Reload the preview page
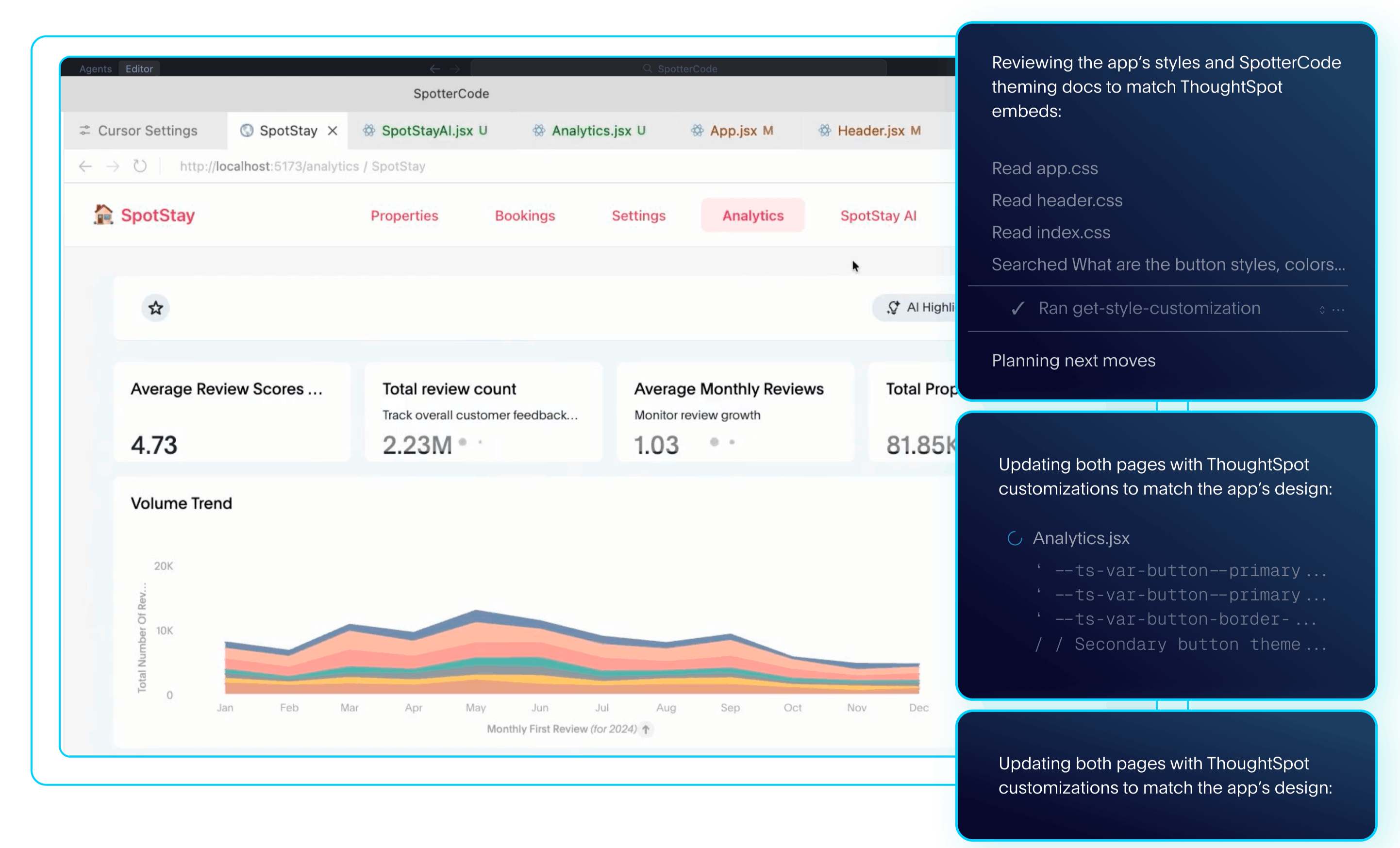 pos(140,166)
